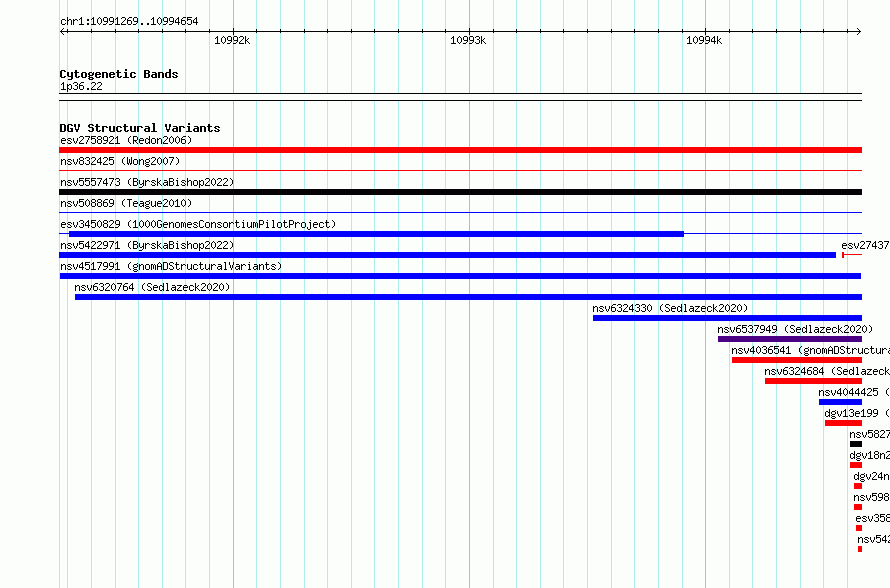890x588 pixels.
Task: Open variant label nsv6324330 (Sedlazeck2020)
Action: 670,308
